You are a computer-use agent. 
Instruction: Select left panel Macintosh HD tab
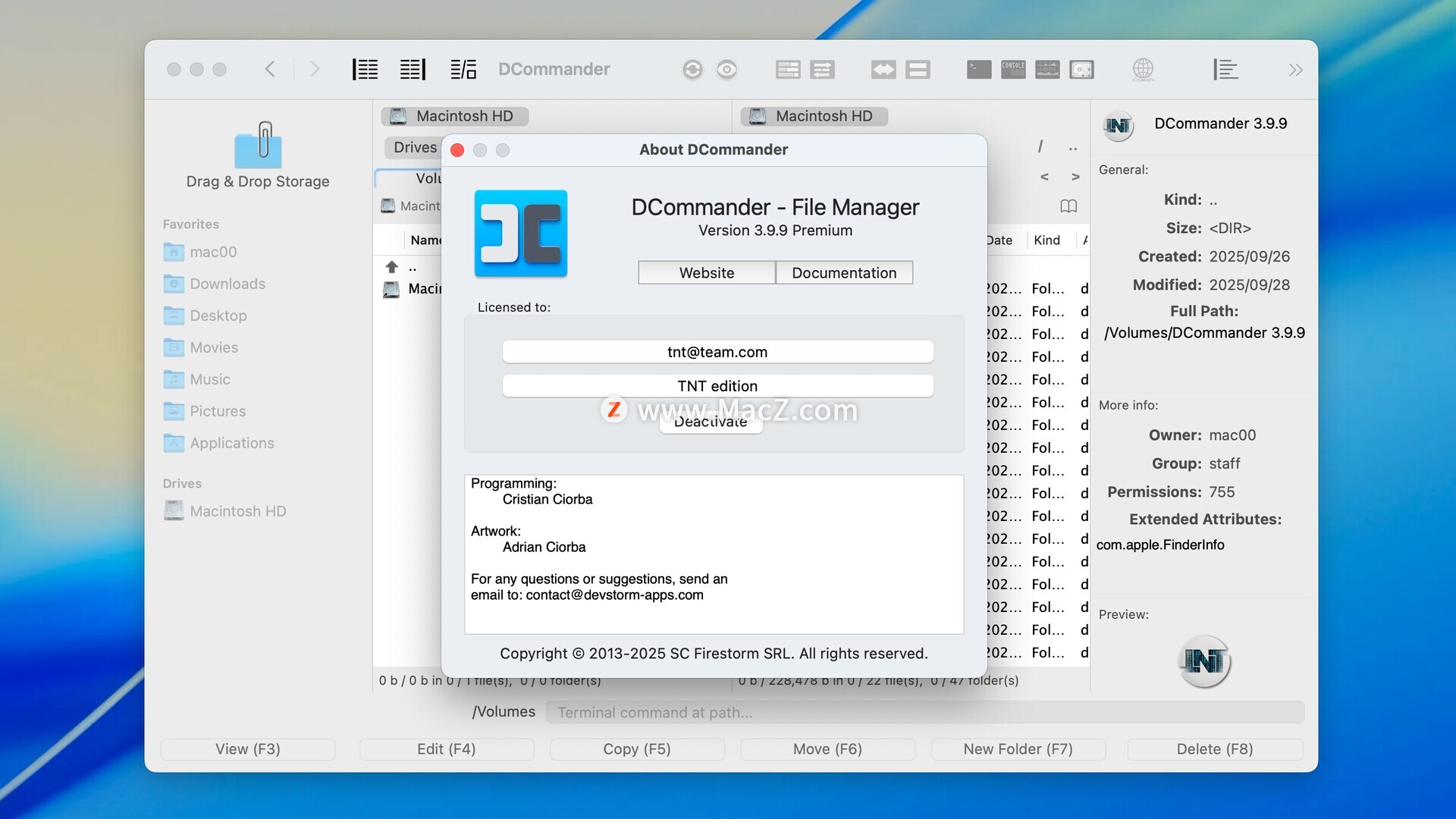pos(454,116)
